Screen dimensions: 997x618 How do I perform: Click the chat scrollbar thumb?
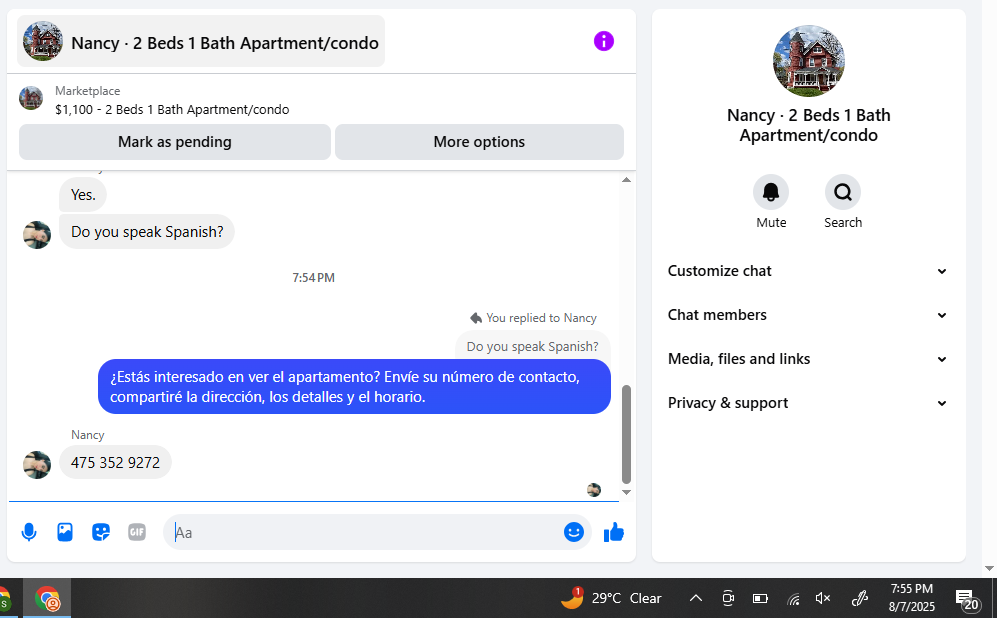(626, 434)
